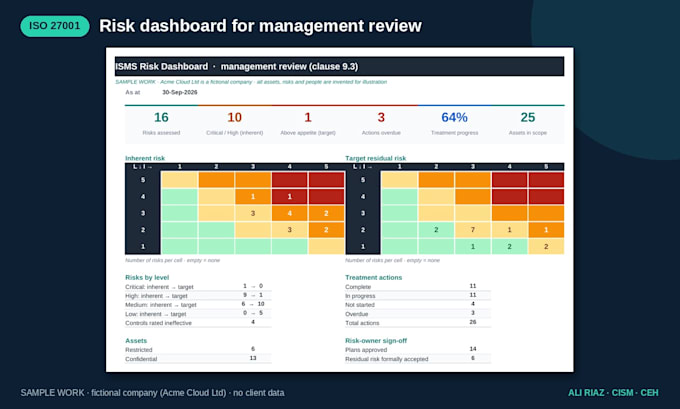
Task: Select the 'Controls rated ineffective' row
Action: pos(198,323)
